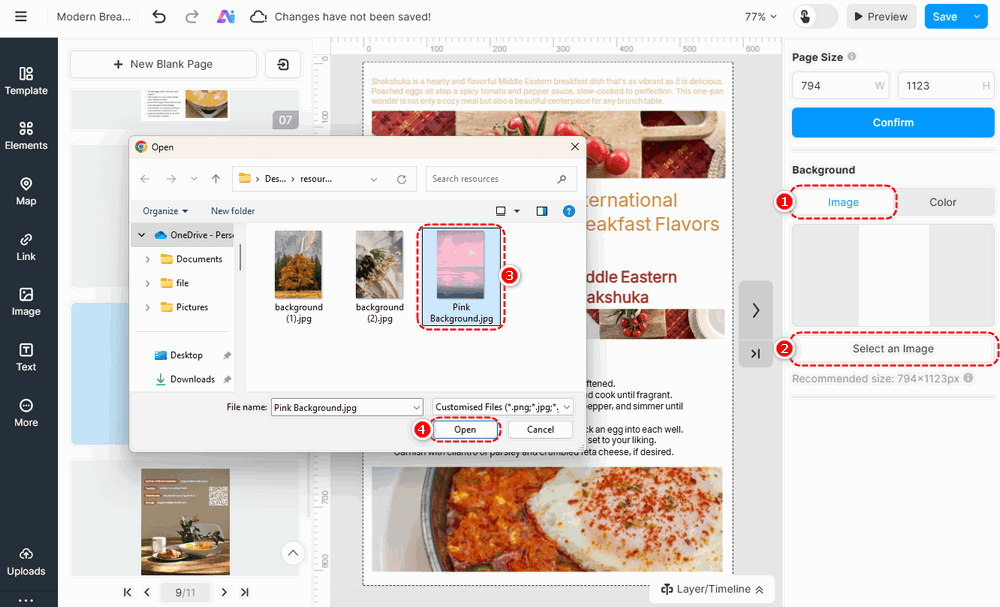Click the blue Confirm button
This screenshot has height=607, width=1000.
(893, 122)
